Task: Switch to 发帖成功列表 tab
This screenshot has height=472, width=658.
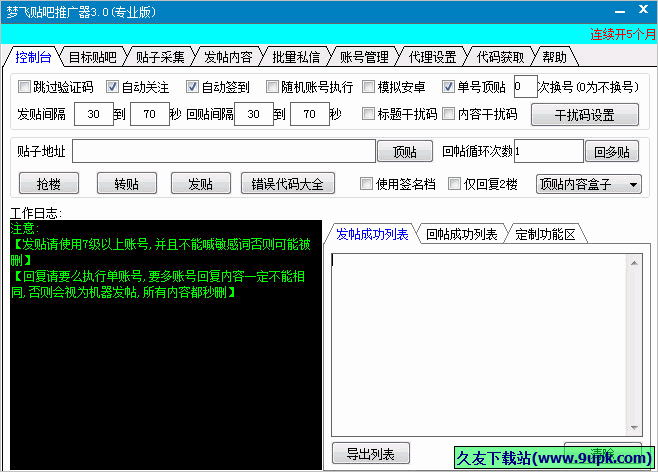Action: [372, 234]
